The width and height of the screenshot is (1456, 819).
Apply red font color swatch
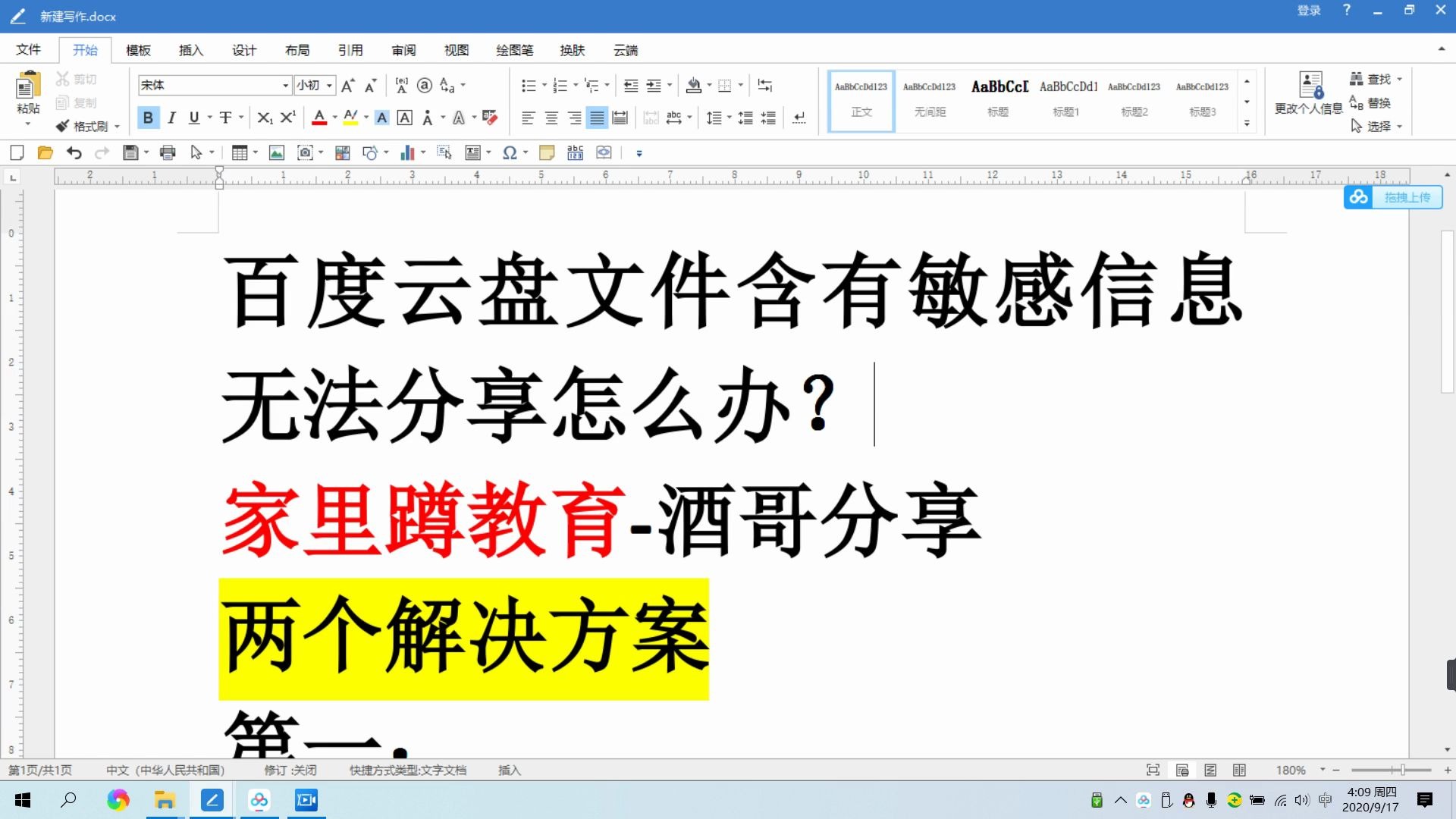(x=319, y=118)
